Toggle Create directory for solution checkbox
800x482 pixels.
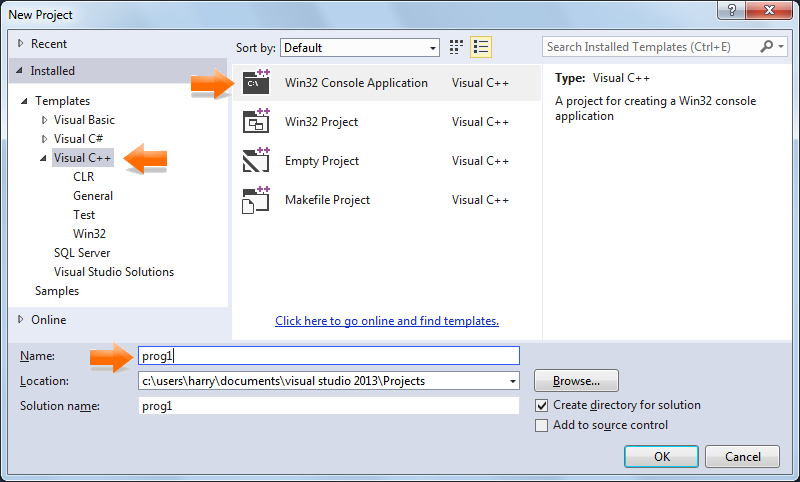[542, 405]
